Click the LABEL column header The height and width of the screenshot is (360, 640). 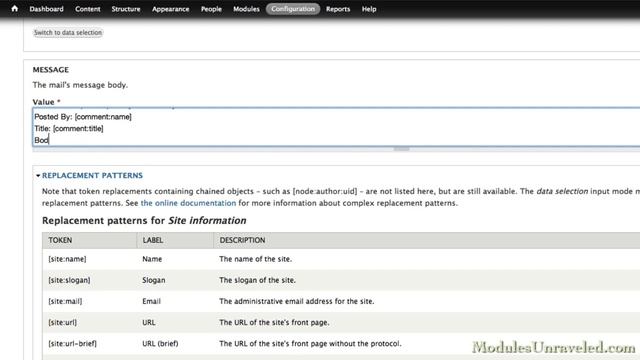(x=153, y=240)
